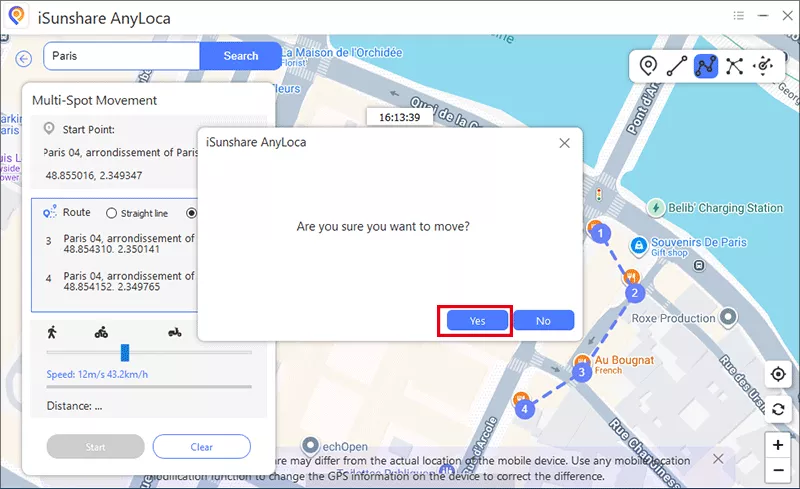The width and height of the screenshot is (800, 489).
Task: Select the two-spot straight route mode
Action: pyautogui.click(x=677, y=66)
